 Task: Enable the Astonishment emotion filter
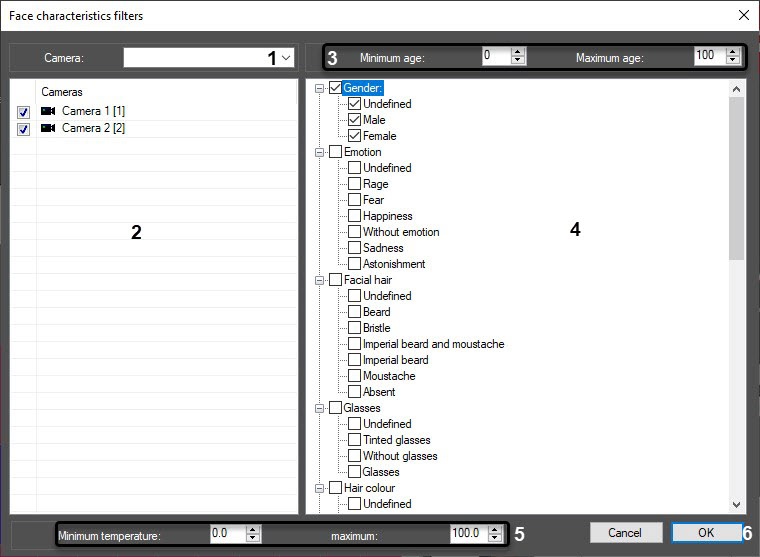coord(354,264)
